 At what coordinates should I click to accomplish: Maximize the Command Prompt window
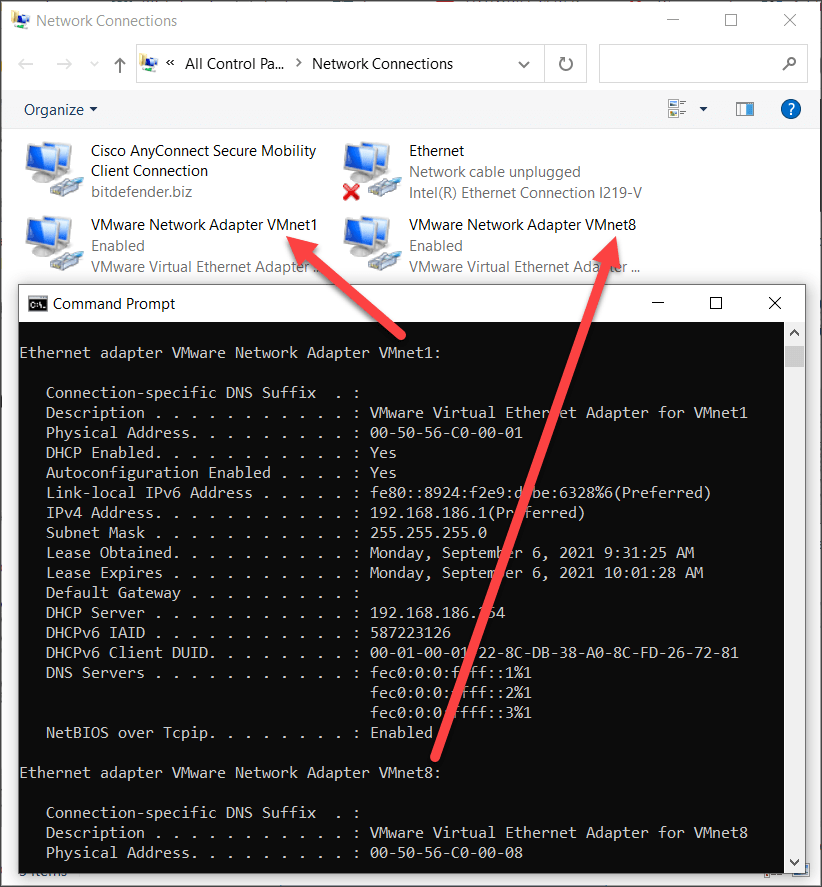pyautogui.click(x=716, y=303)
